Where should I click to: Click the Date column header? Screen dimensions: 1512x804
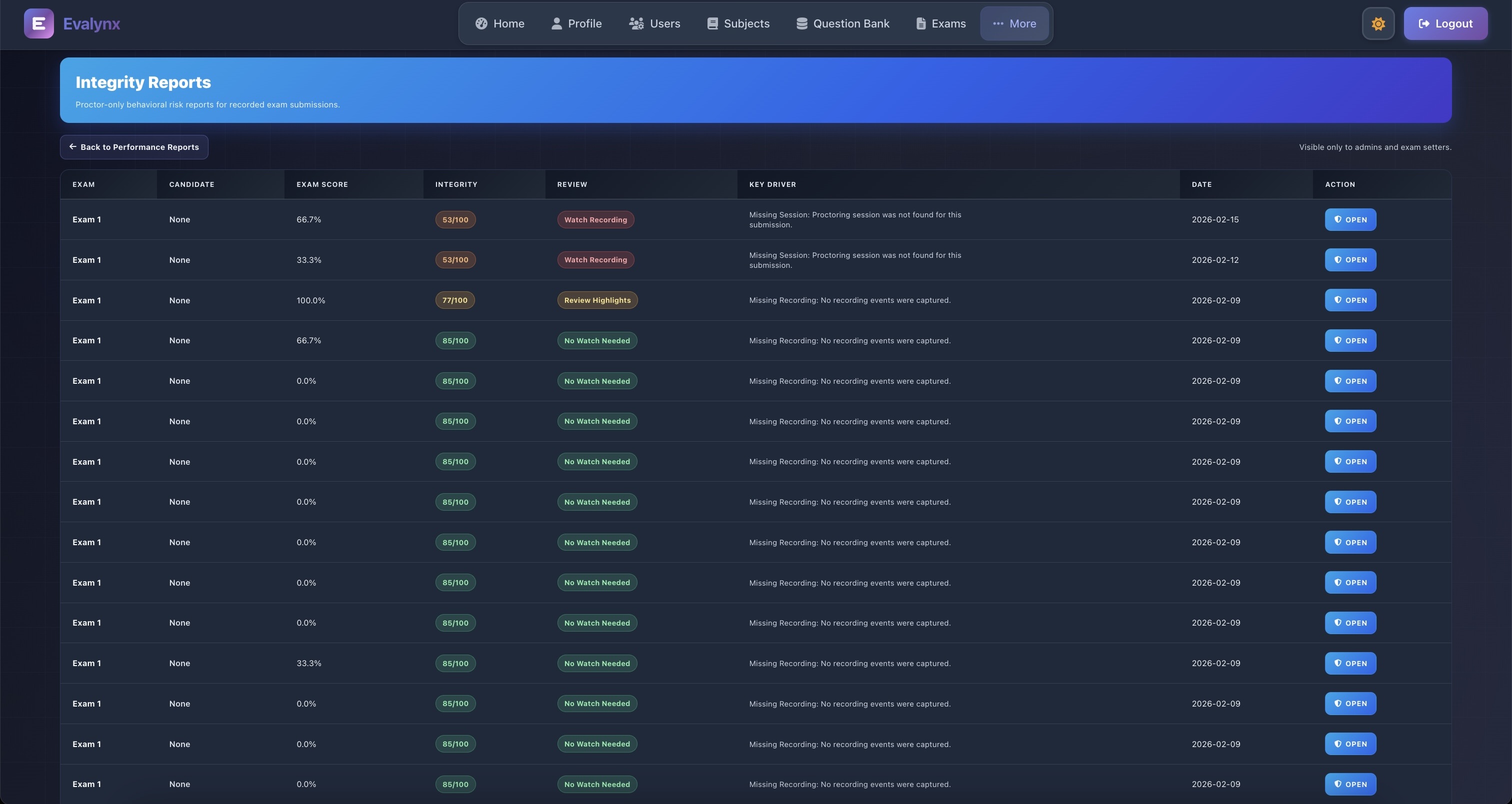pyautogui.click(x=1201, y=184)
